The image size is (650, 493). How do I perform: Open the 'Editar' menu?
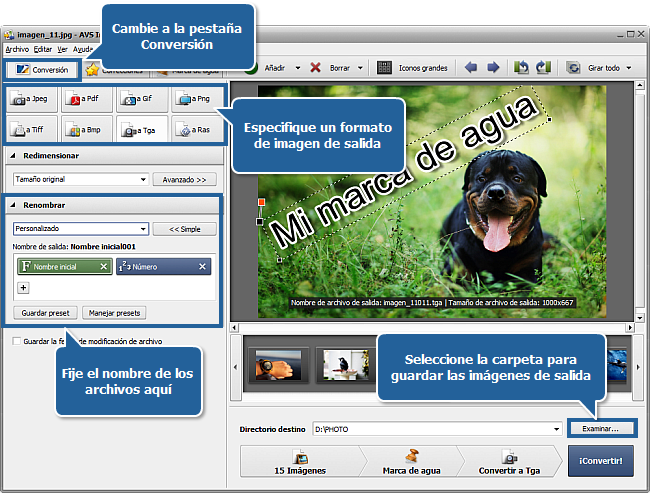(x=42, y=48)
